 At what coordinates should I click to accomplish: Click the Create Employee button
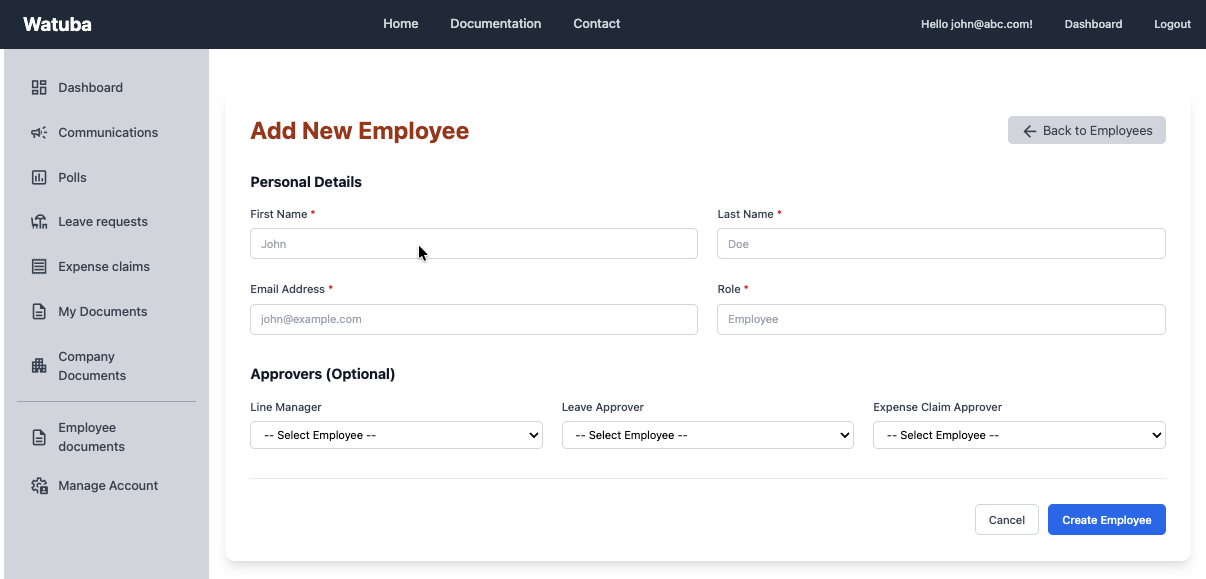(1107, 520)
